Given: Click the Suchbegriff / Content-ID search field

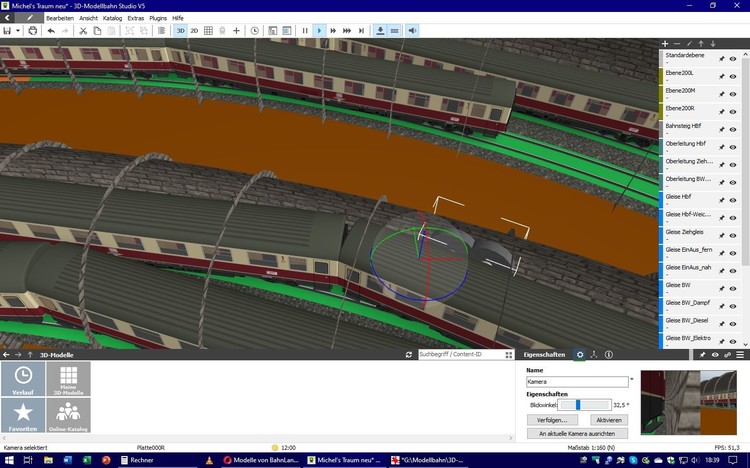Looking at the screenshot, I should (461, 355).
